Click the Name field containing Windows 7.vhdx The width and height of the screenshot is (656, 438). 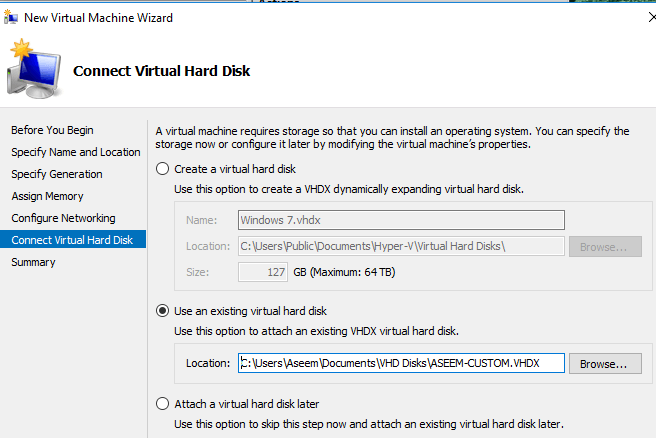[x=401, y=220]
